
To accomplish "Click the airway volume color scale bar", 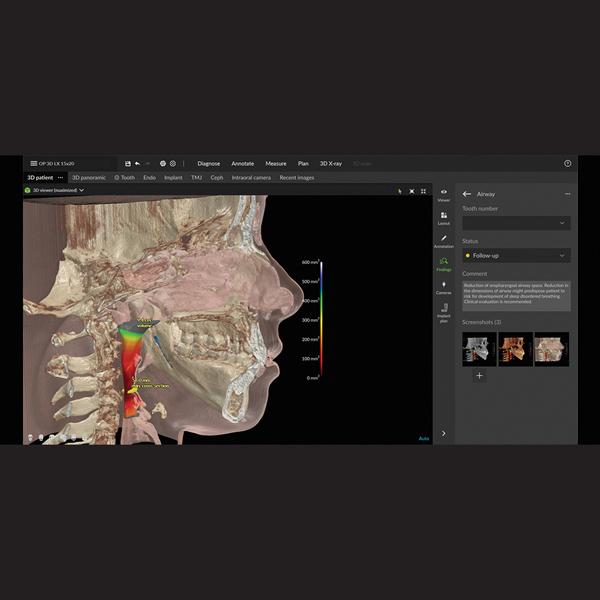I will (321, 320).
